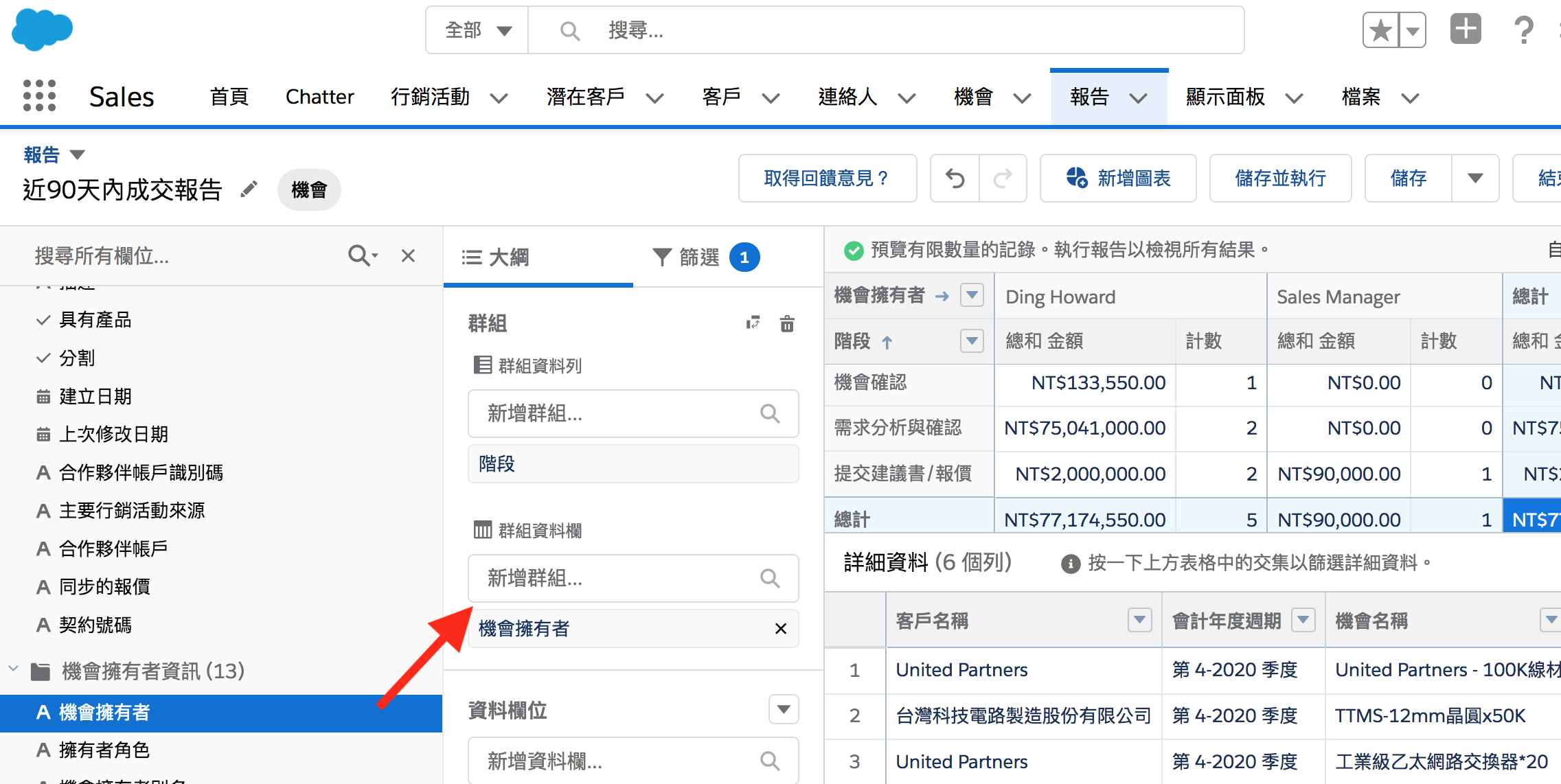Open the 連絡人 navigation tab
Viewport: 1561px width, 784px height.
tap(847, 97)
